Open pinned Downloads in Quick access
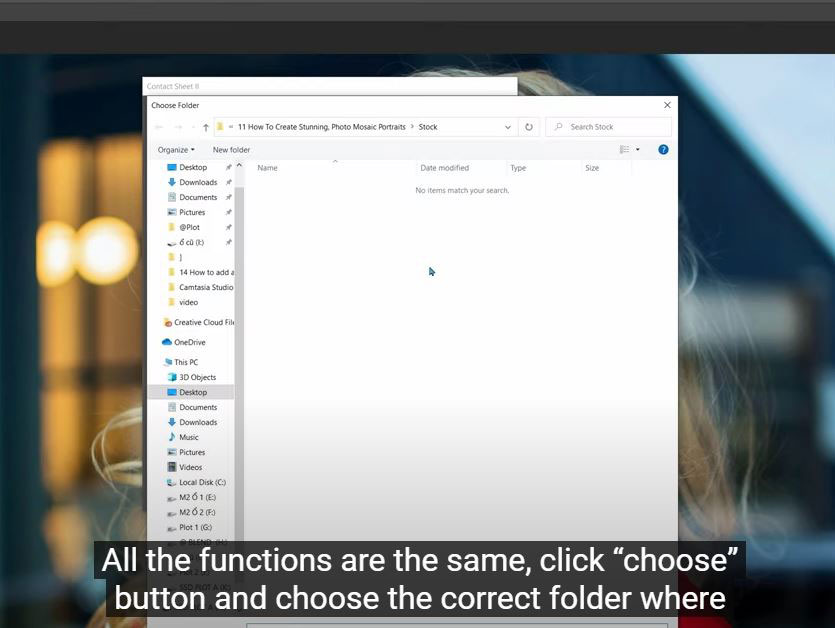This screenshot has width=835, height=628. coord(198,182)
